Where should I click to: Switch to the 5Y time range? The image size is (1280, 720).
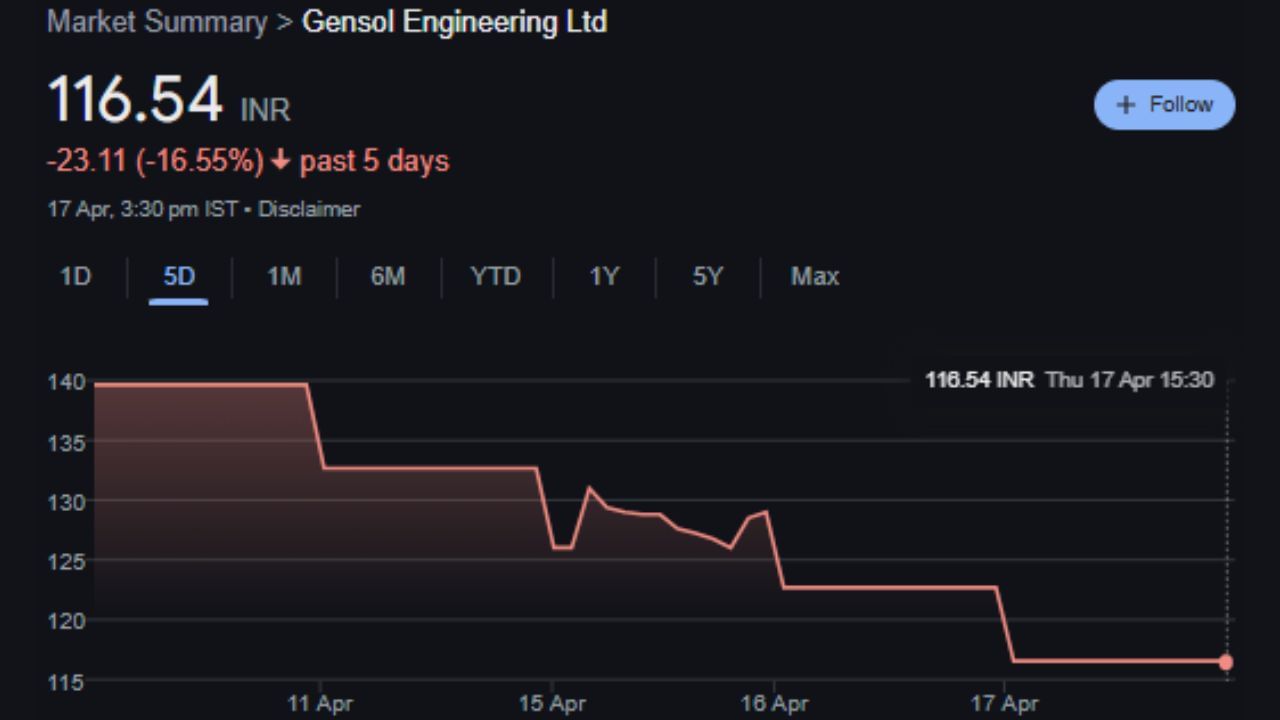[x=707, y=277]
